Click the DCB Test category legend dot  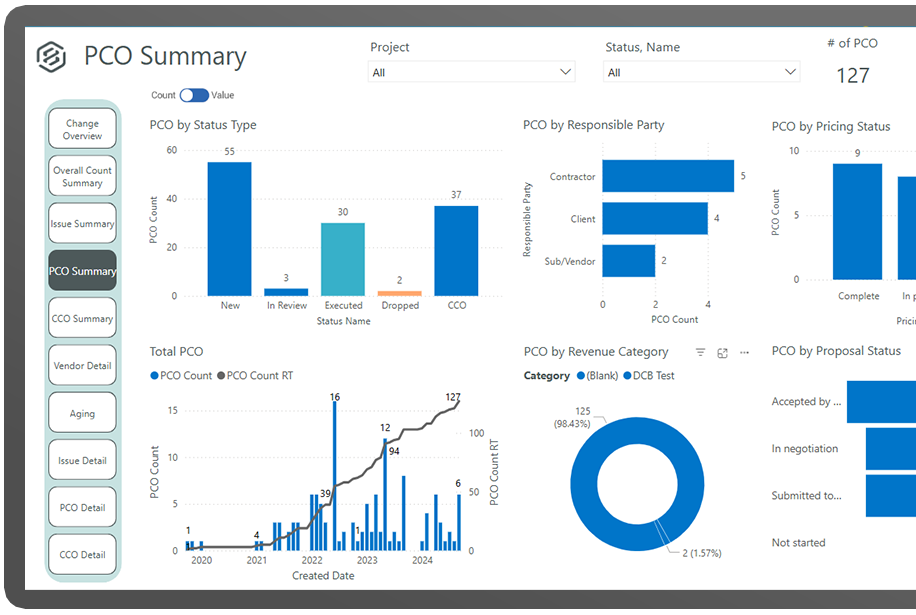(630, 376)
